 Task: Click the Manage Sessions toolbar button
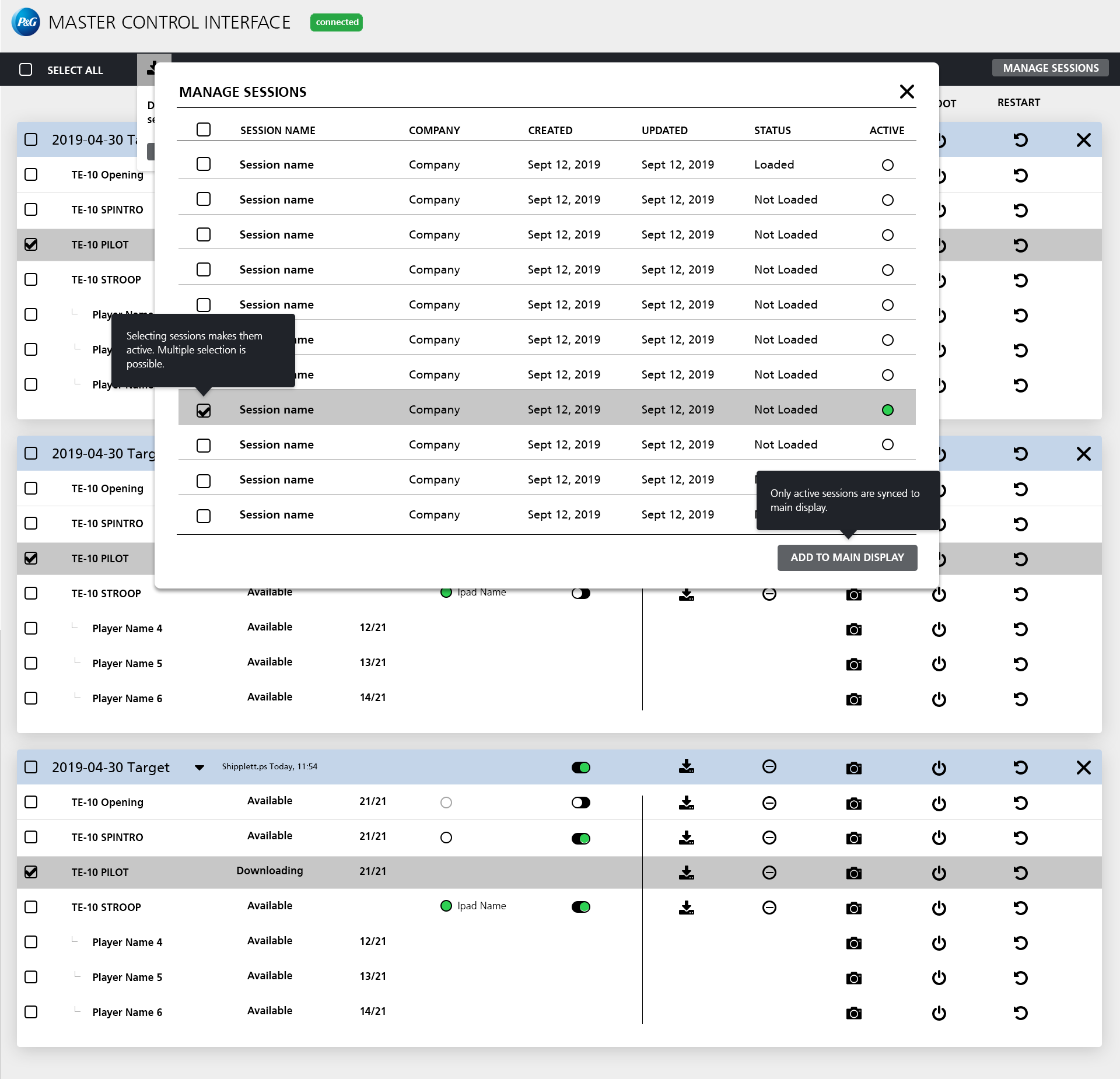1050,68
